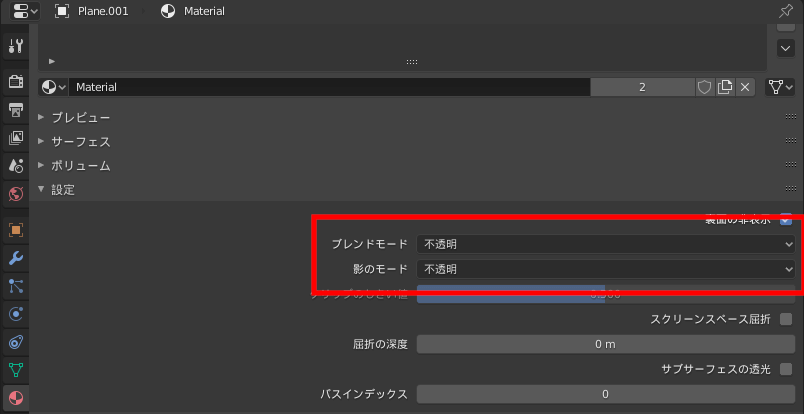Open the Scene properties tab
This screenshot has height=414, width=804.
[x=15, y=166]
